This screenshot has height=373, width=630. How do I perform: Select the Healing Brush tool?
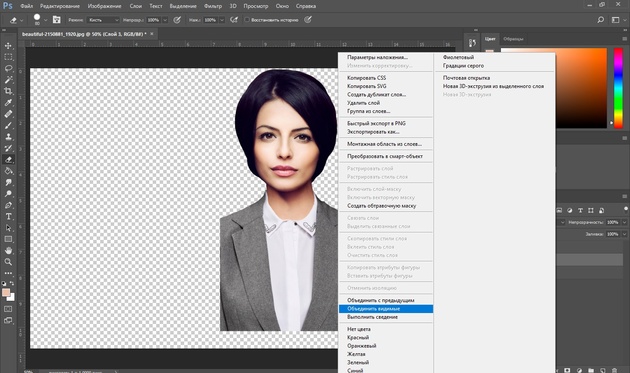8,114
